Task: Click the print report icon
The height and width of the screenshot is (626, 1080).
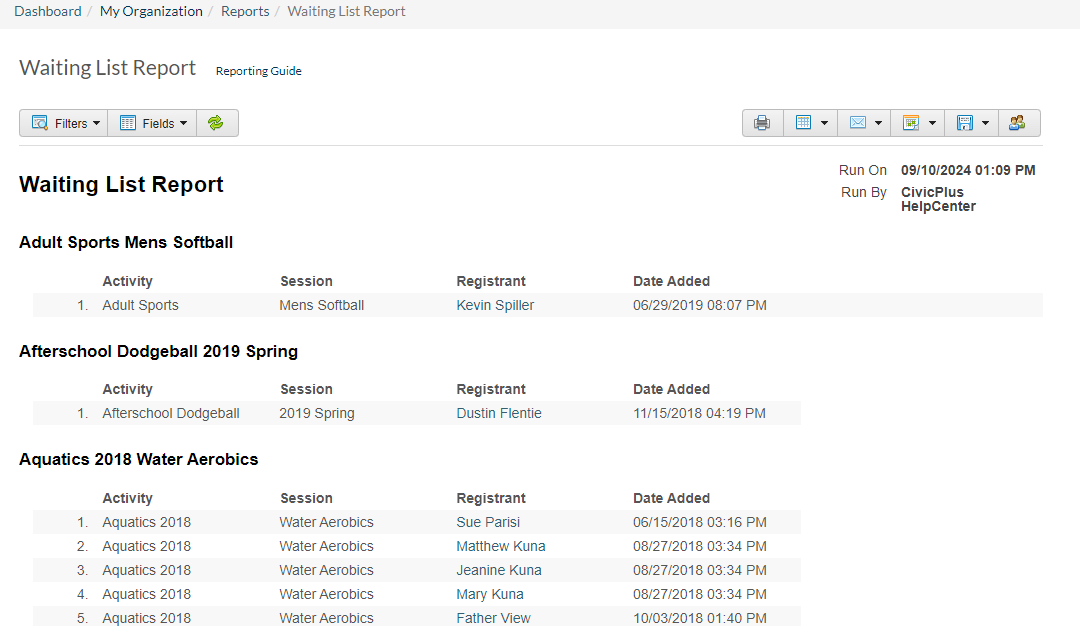Action: click(x=762, y=123)
